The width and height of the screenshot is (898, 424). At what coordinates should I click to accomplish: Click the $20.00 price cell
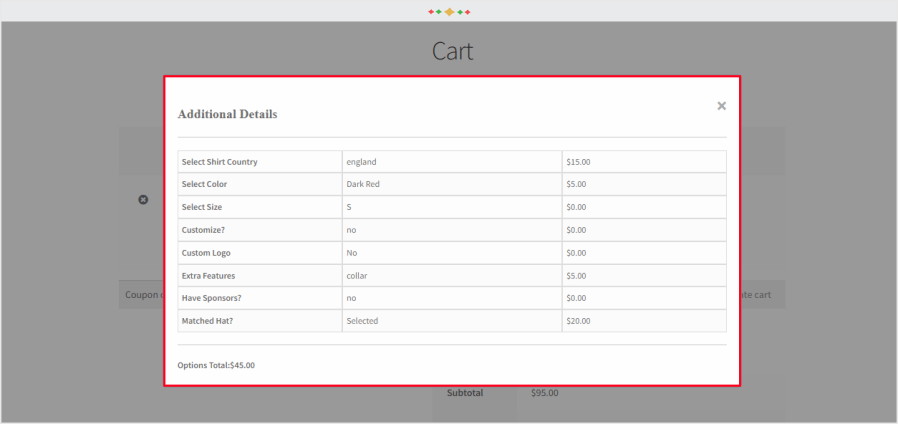pyautogui.click(x=645, y=321)
